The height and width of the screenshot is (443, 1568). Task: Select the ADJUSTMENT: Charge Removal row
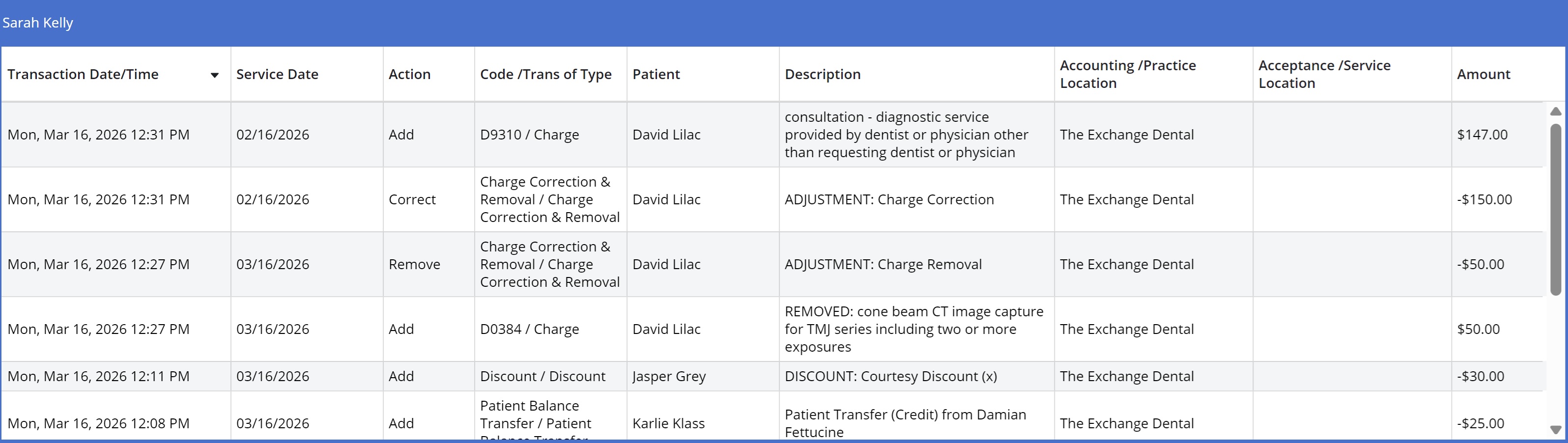883,264
